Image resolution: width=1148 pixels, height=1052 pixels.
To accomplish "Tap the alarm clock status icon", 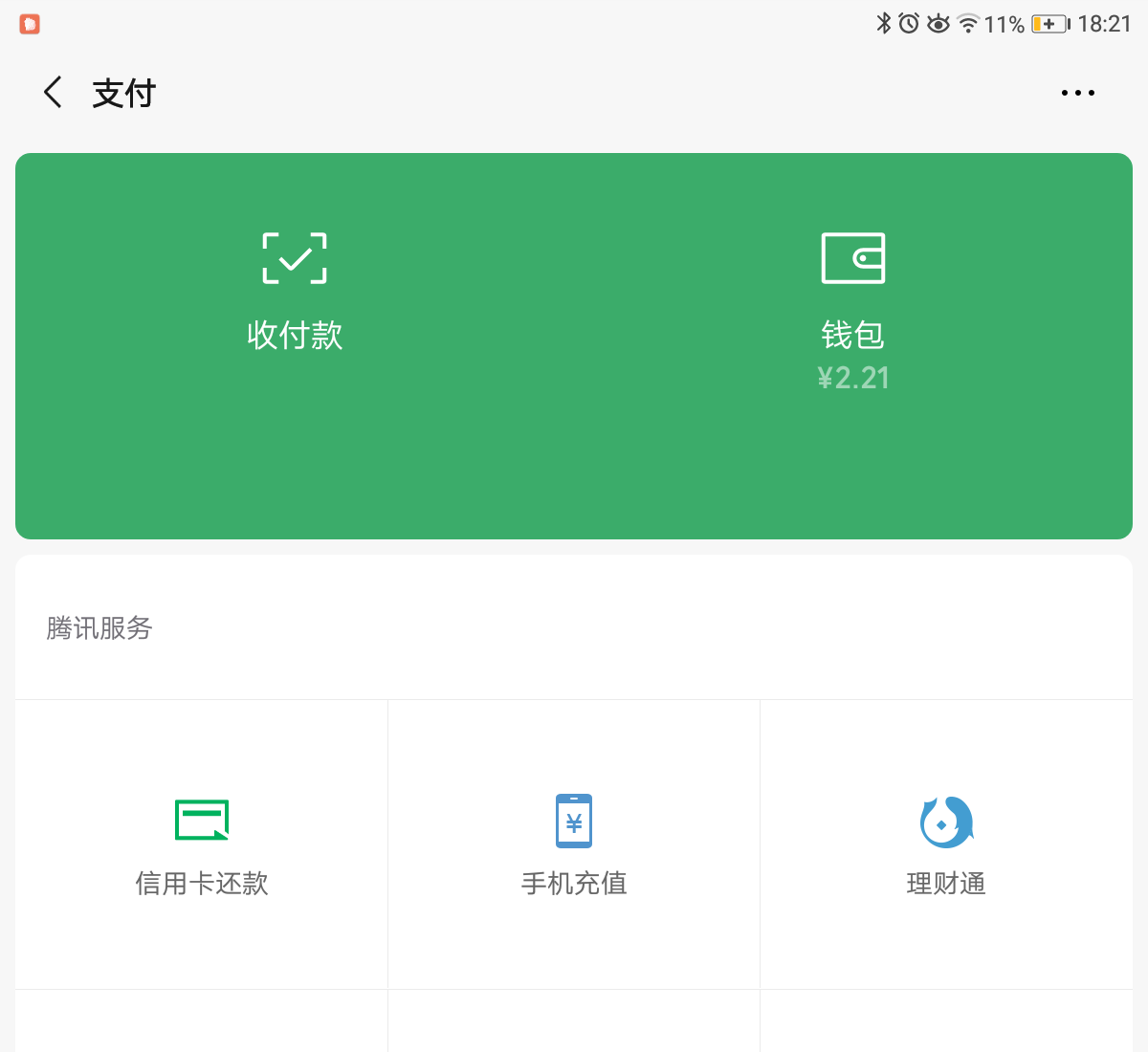I will point(909,23).
